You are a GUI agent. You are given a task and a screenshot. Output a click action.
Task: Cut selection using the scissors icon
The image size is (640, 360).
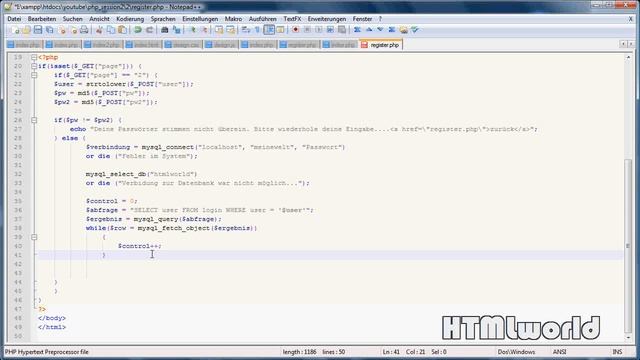99,30
